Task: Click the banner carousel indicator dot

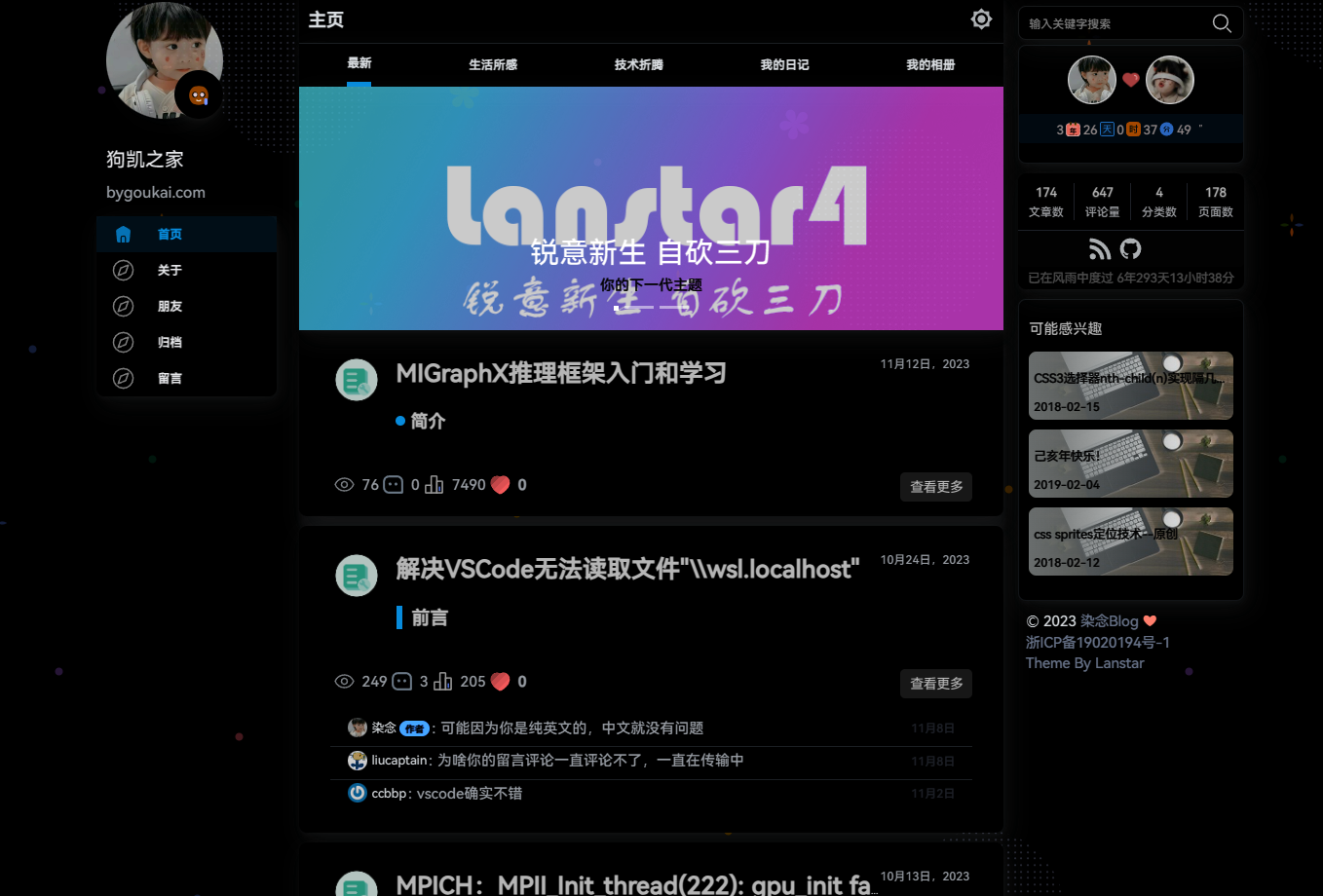Action: pyautogui.click(x=617, y=308)
